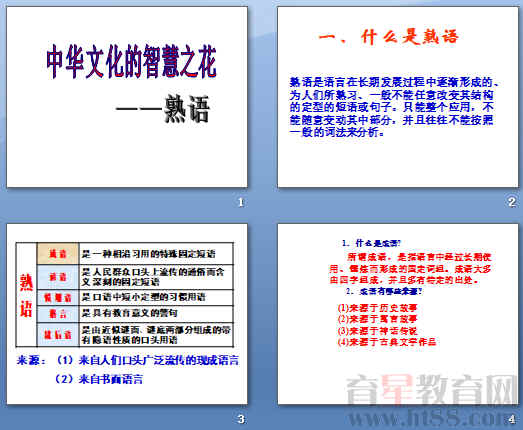This screenshot has height=430, width=523.
Task: Click question 1. 什么是成语?
Action: [371, 243]
